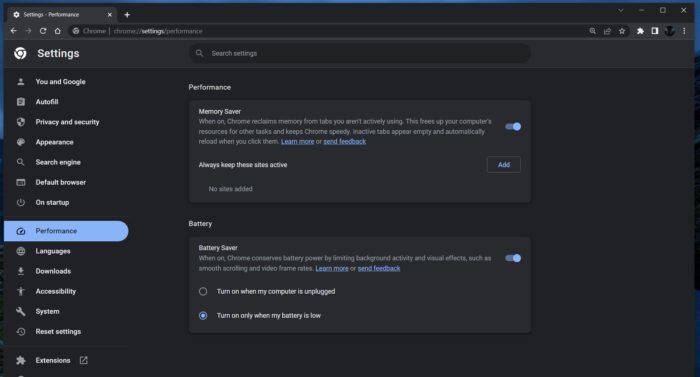Bookmark this page with the star icon
Image resolution: width=700 pixels, height=377 pixels.
tap(622, 31)
